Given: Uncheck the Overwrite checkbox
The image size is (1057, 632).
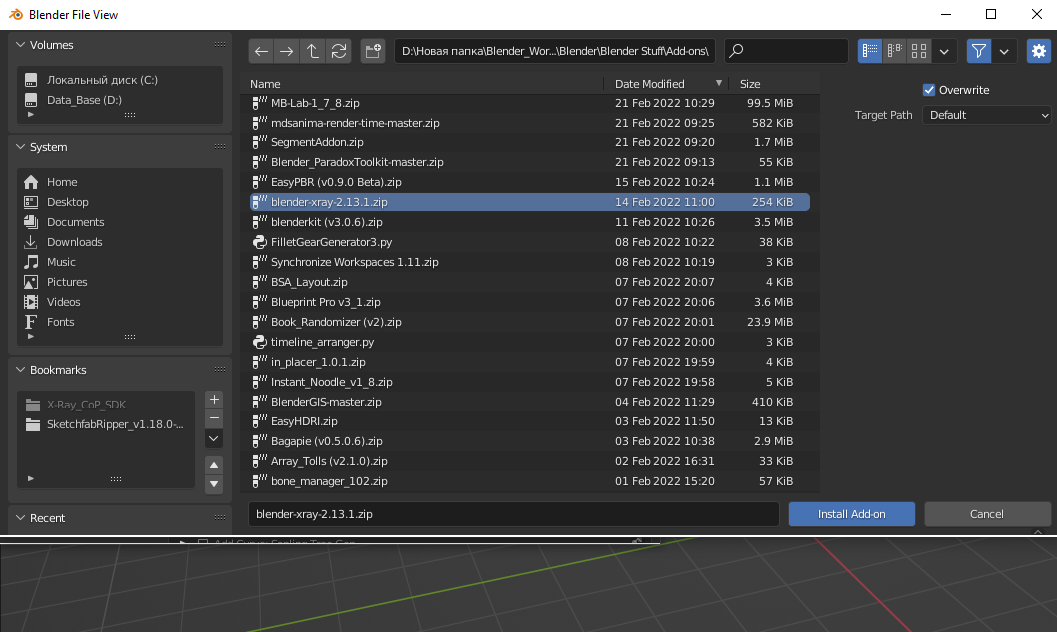Looking at the screenshot, I should [x=929, y=90].
